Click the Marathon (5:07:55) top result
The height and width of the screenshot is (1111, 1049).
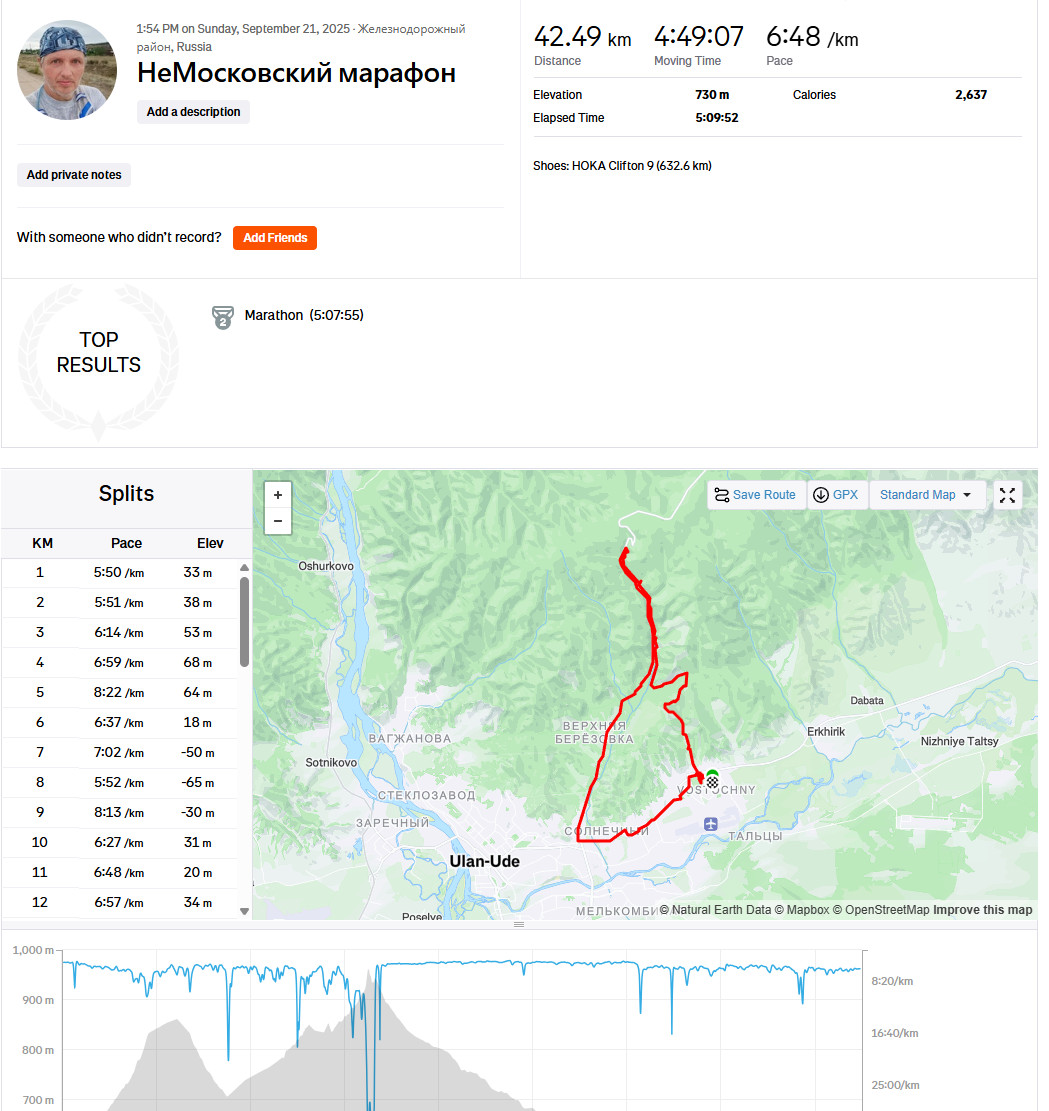303,315
